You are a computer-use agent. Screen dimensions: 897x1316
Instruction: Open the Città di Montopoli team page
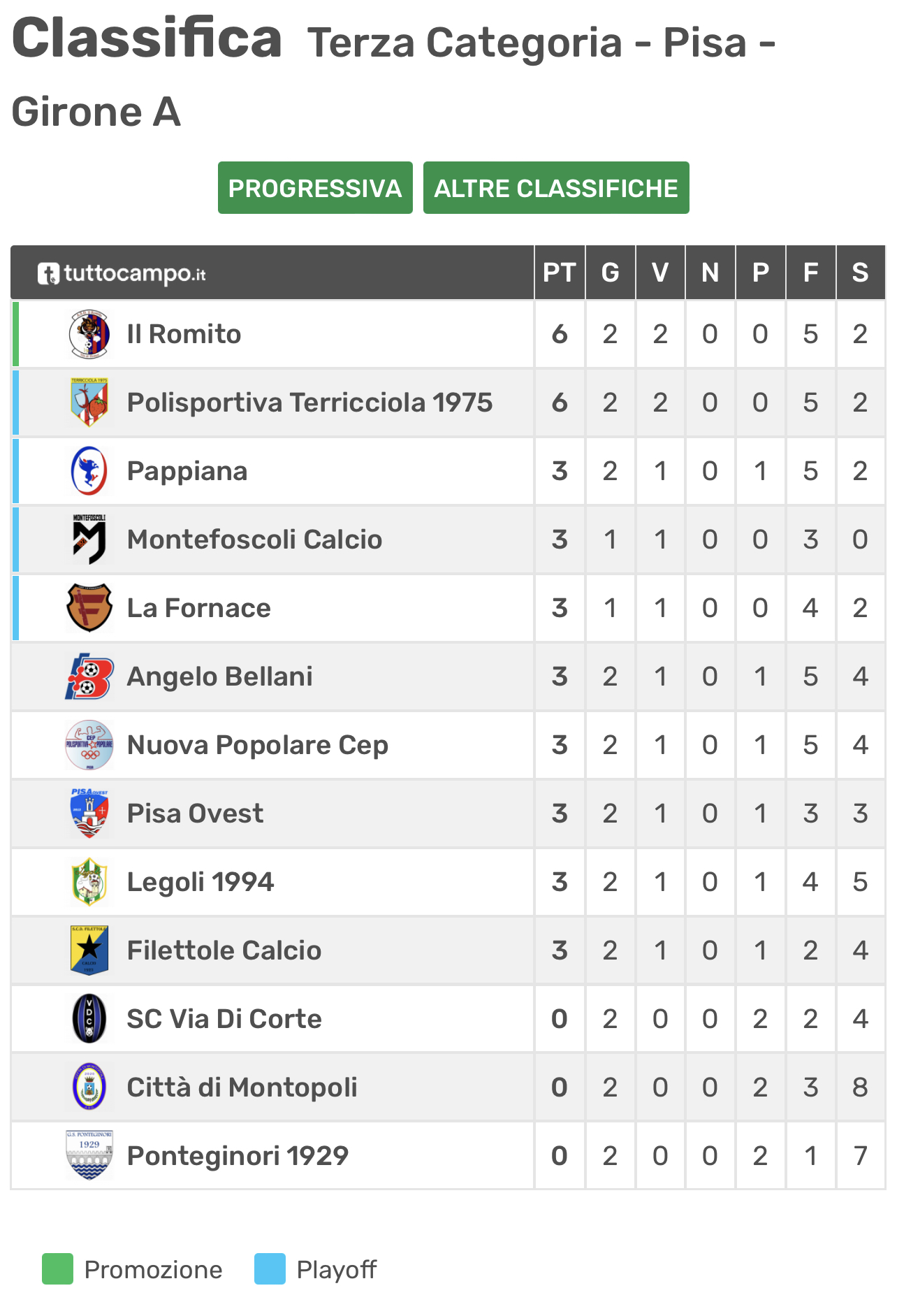coord(242,1087)
